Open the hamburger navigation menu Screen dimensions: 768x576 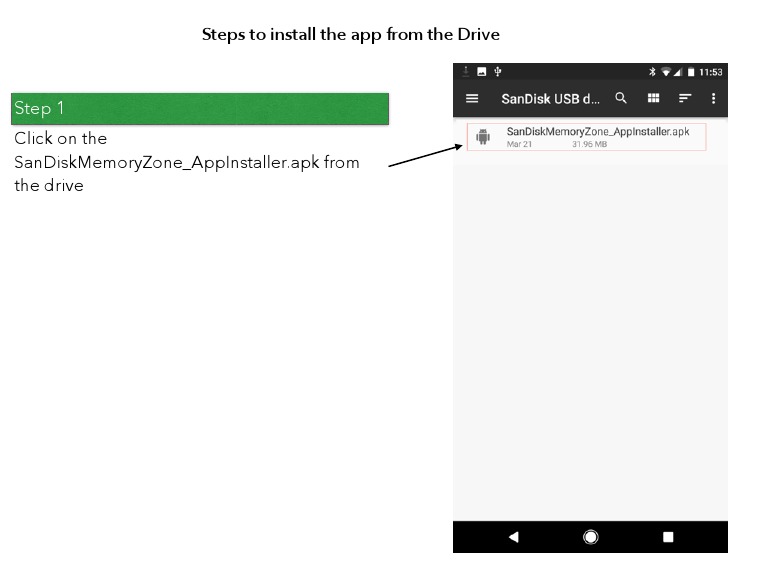pos(472,98)
